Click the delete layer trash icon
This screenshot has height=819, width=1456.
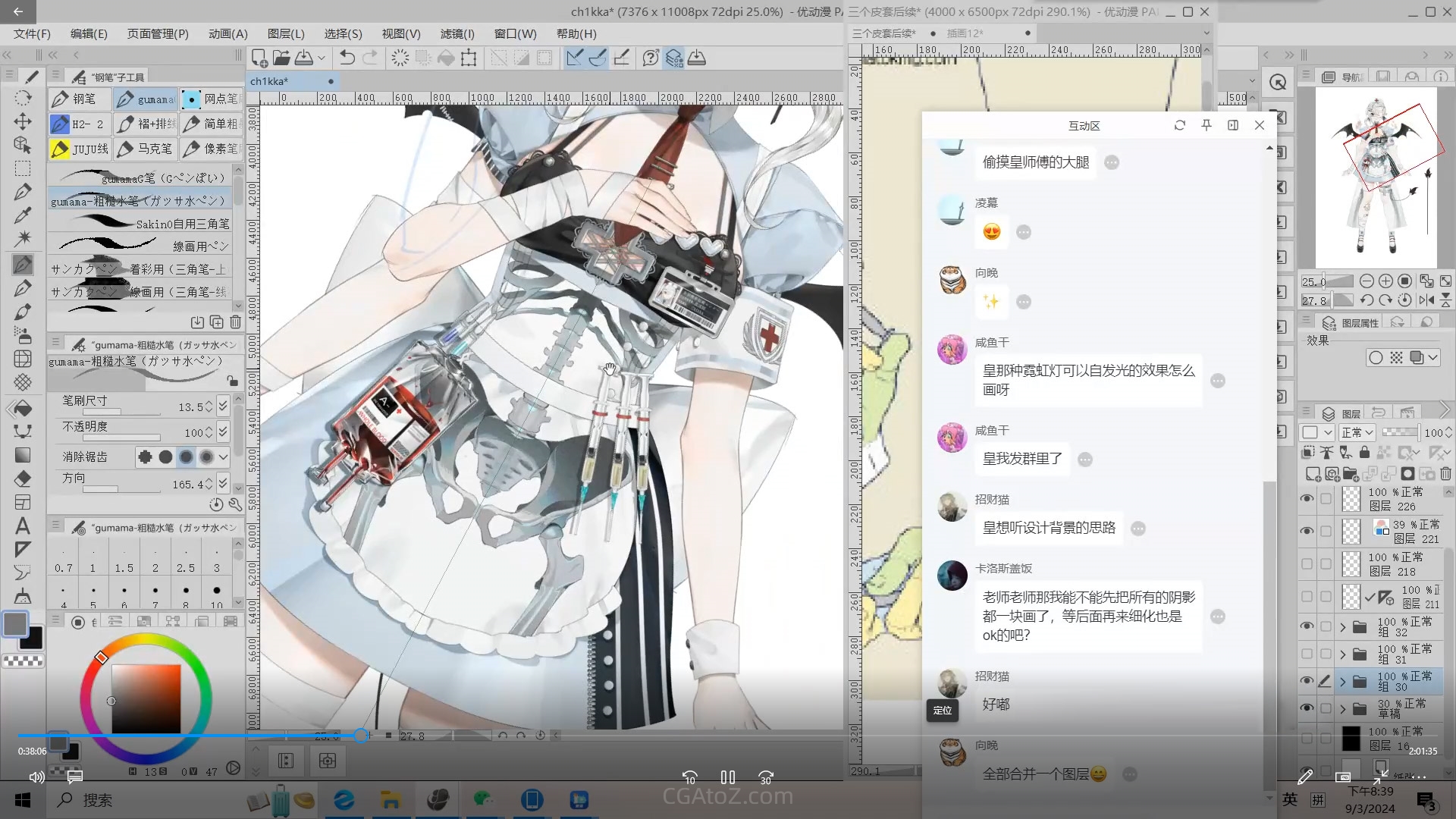pyautogui.click(x=1445, y=474)
